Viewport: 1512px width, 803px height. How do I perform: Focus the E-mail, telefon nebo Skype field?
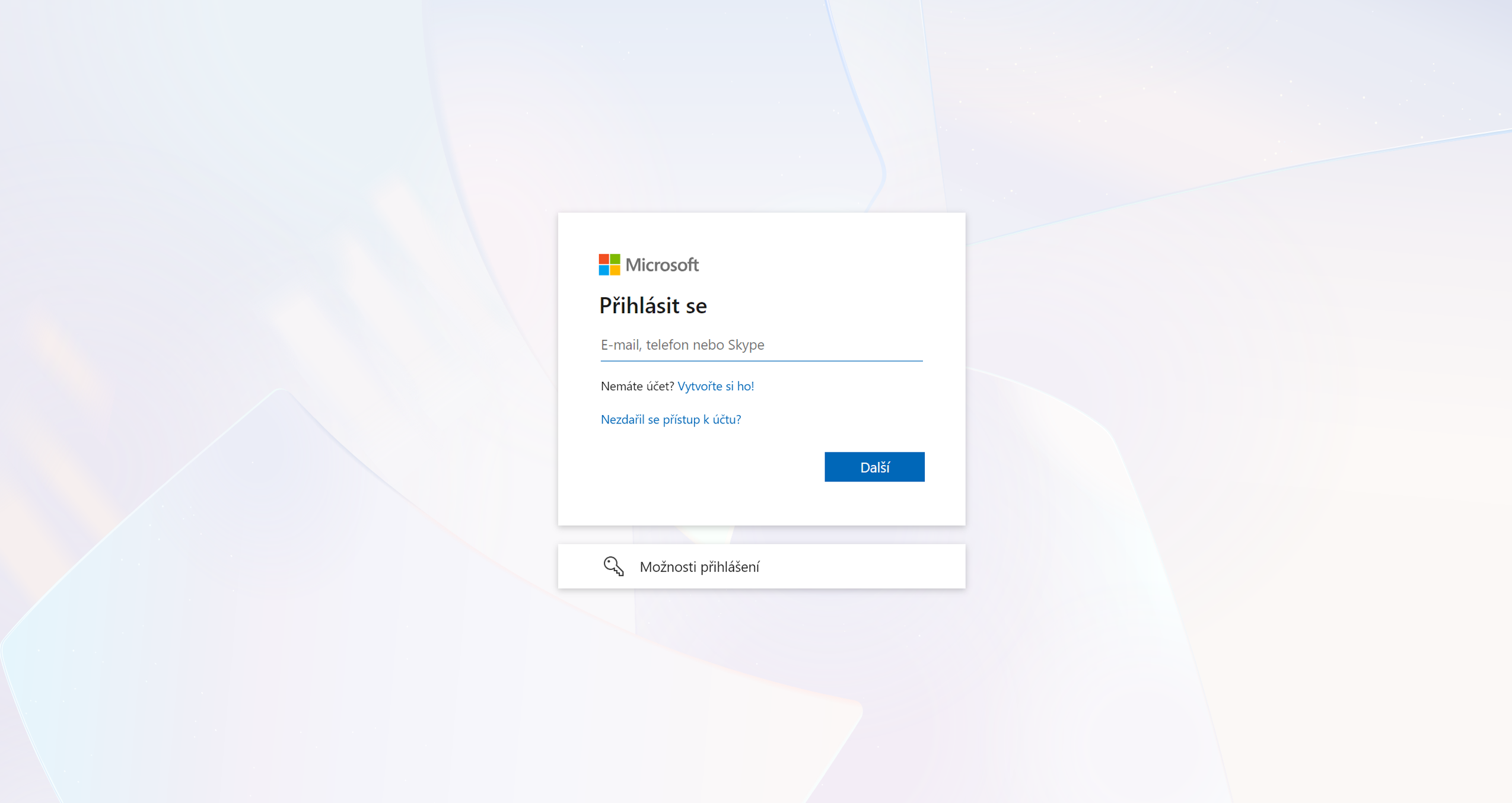coord(762,345)
